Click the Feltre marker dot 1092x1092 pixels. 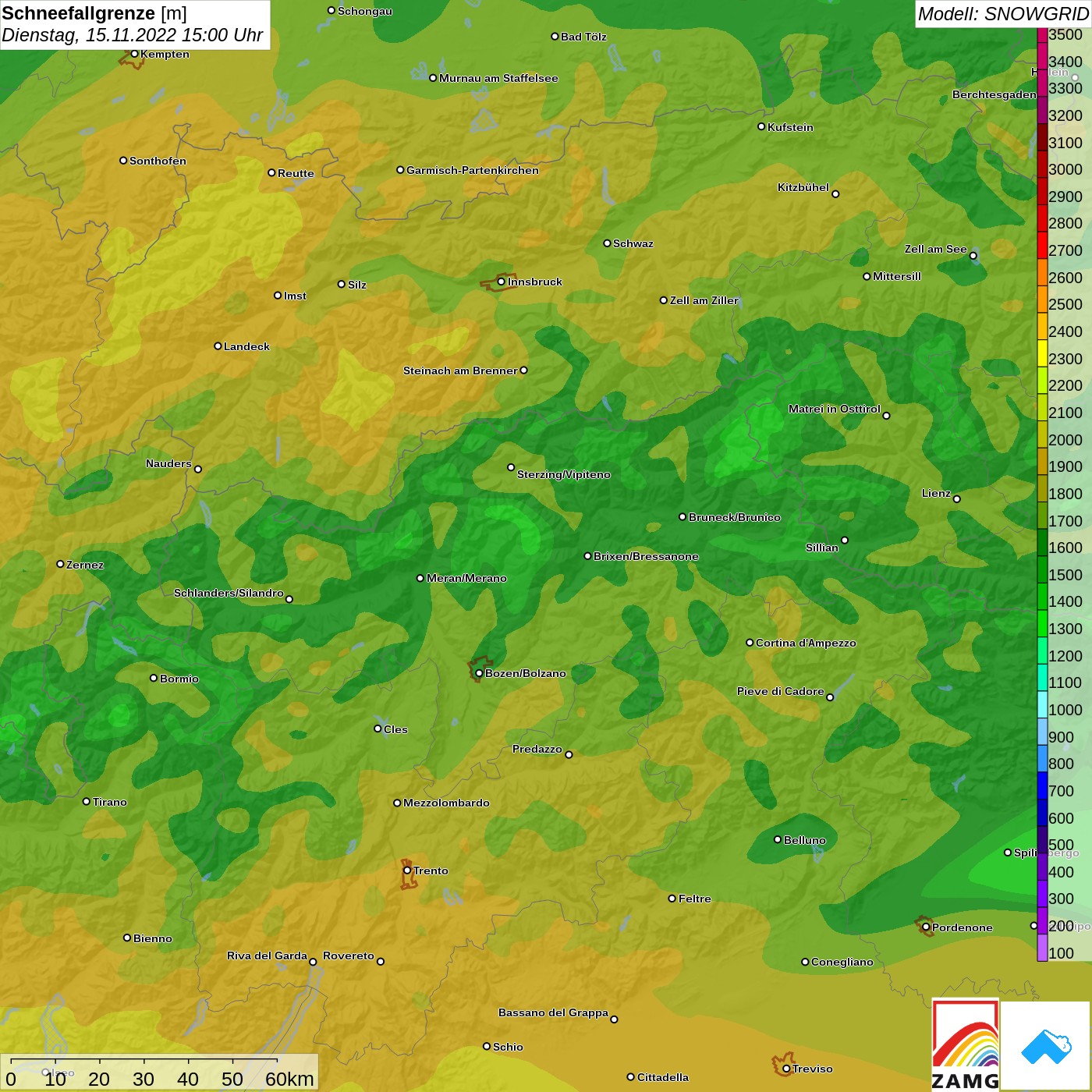point(672,899)
